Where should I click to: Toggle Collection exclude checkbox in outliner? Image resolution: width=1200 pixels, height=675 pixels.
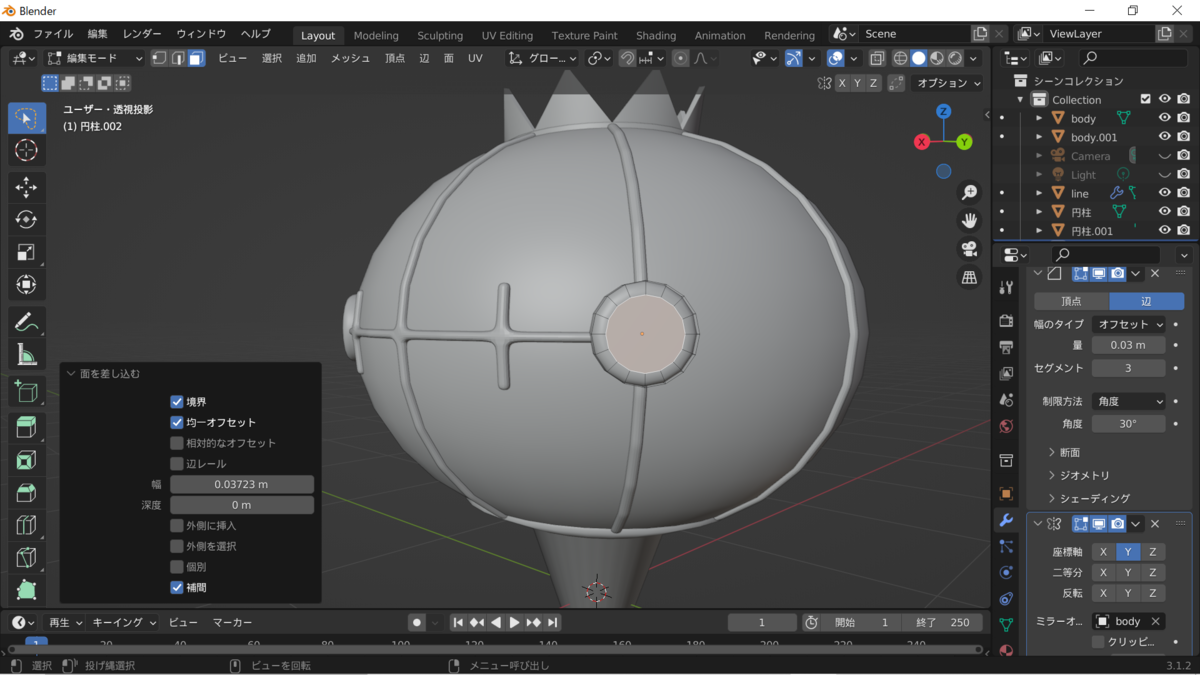pyautogui.click(x=1146, y=99)
